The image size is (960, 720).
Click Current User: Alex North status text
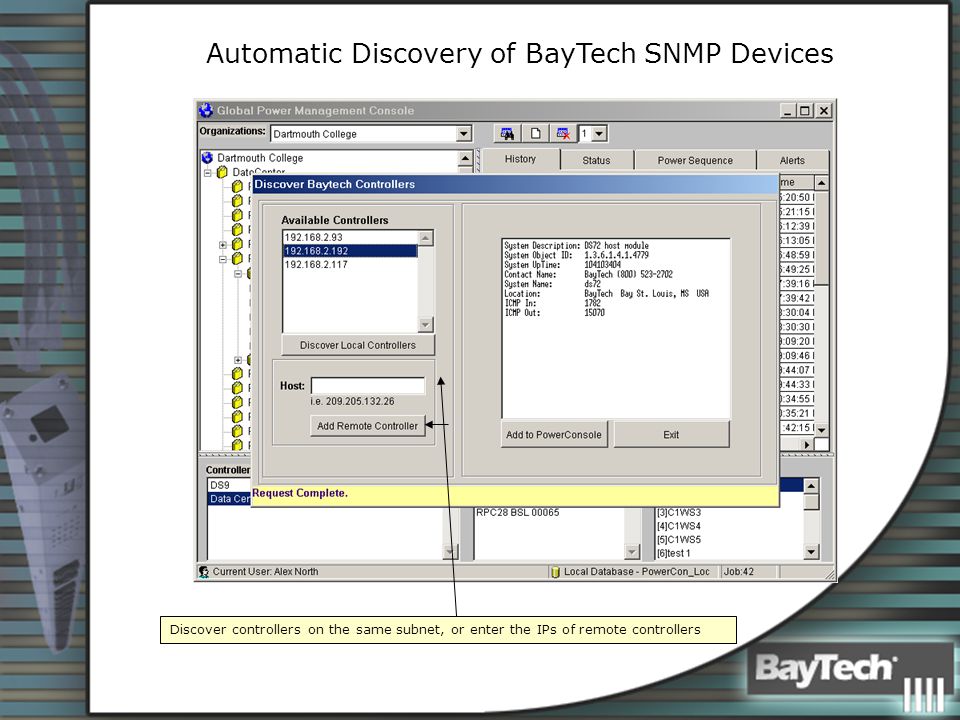tap(265, 572)
